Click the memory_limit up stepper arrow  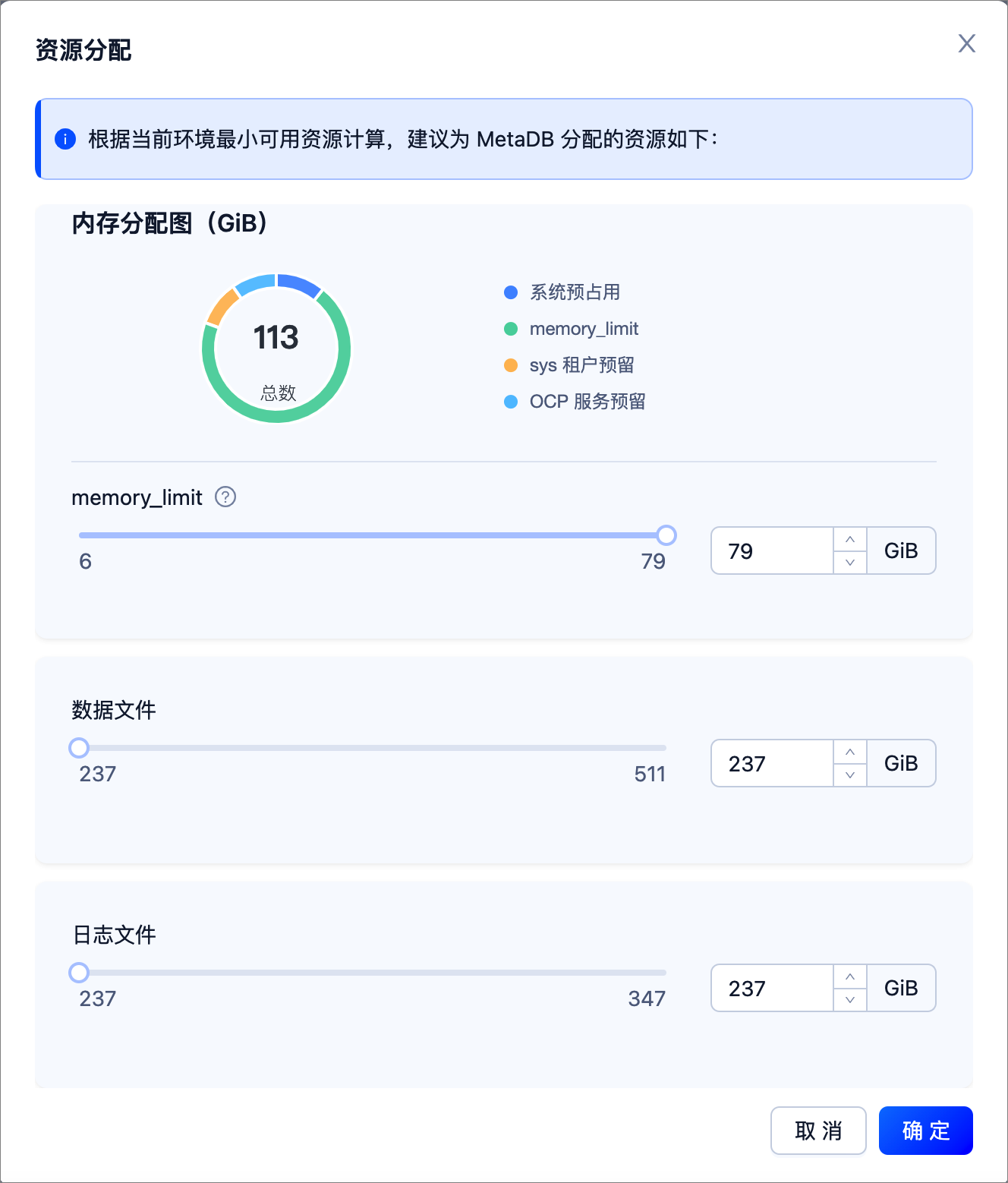point(849,539)
